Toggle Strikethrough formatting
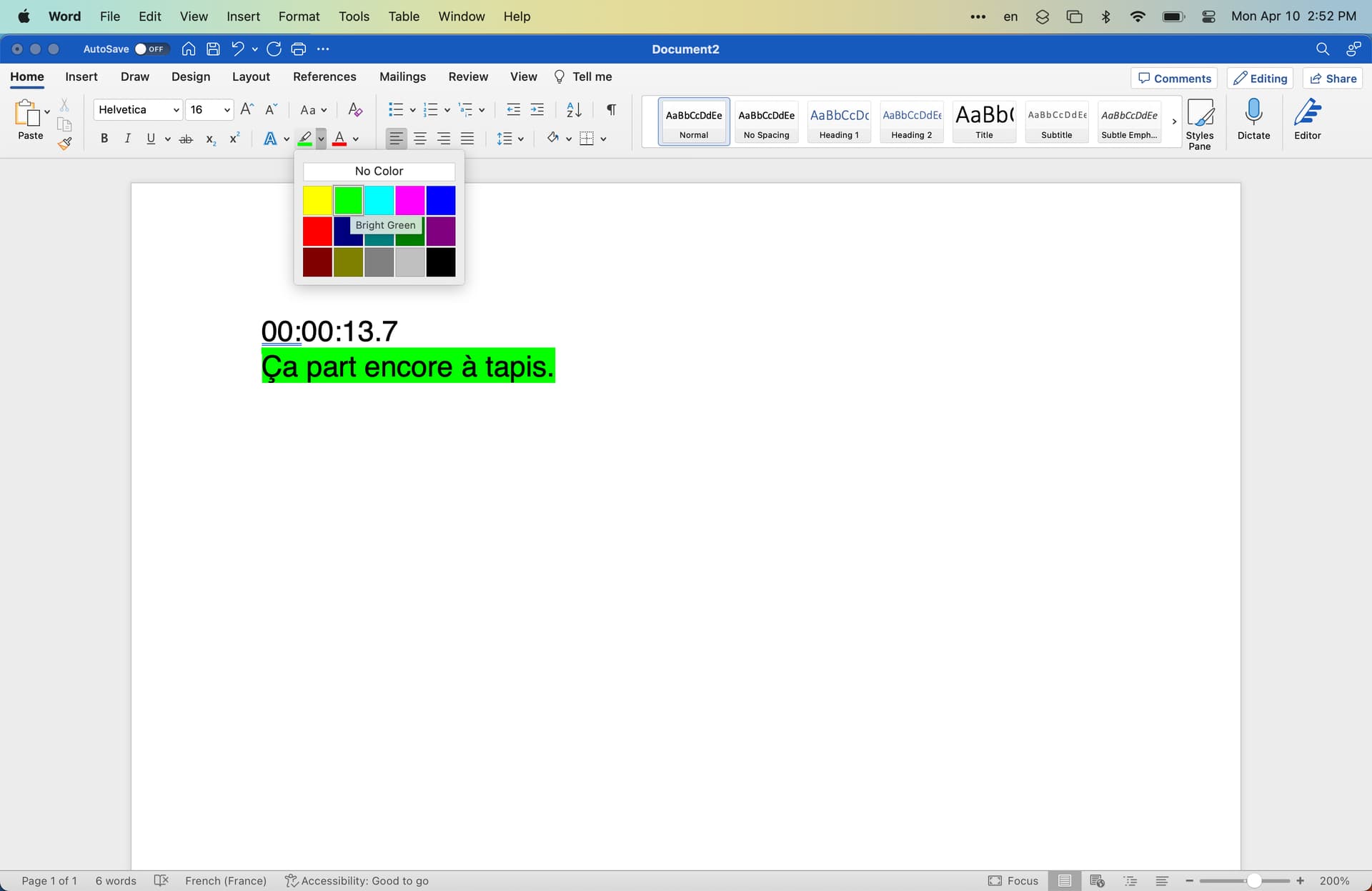Viewport: 1372px width, 891px height. (x=186, y=139)
